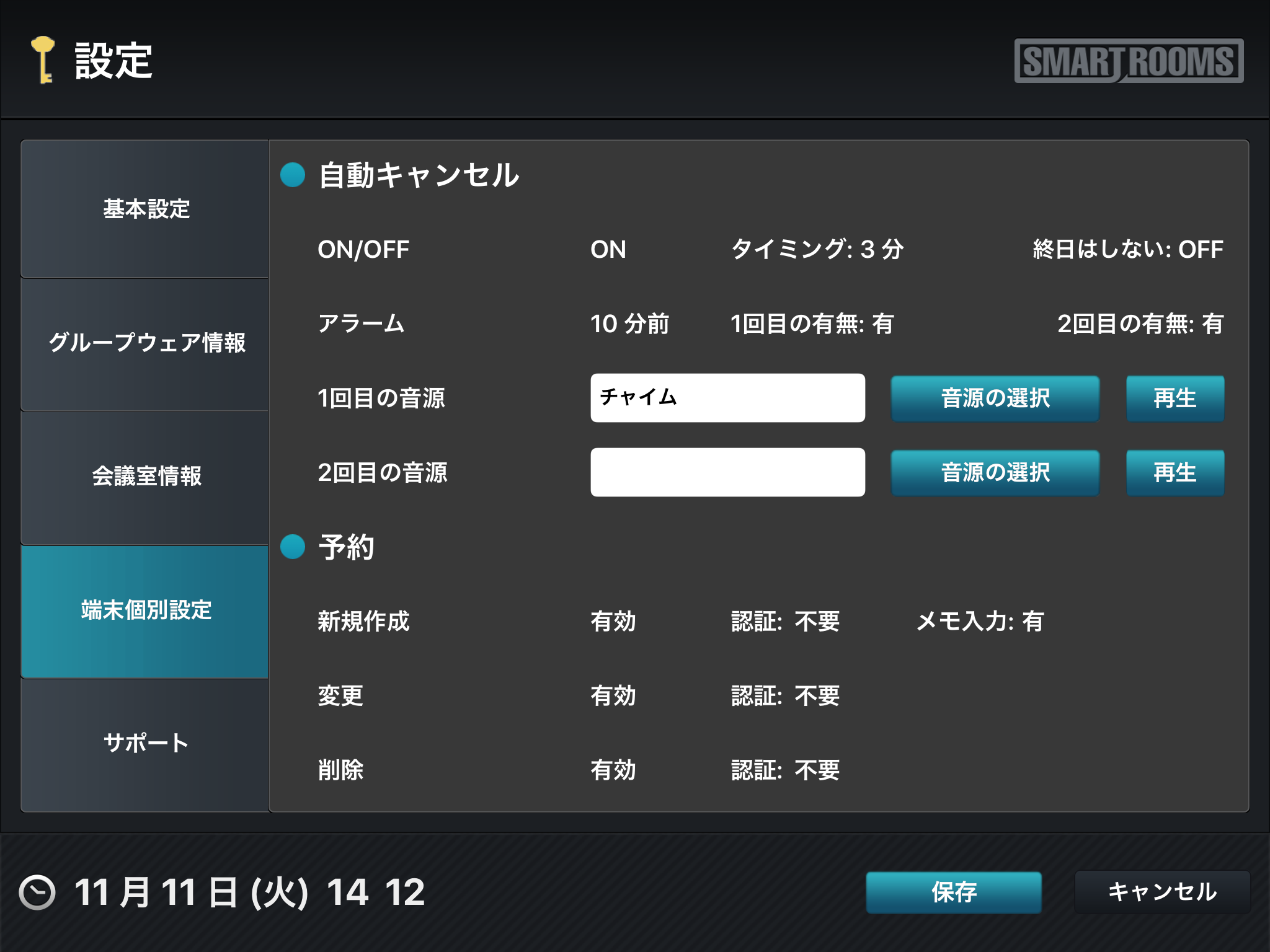The height and width of the screenshot is (952, 1270).
Task: Change the タイミング 3 分 value
Action: [817, 250]
